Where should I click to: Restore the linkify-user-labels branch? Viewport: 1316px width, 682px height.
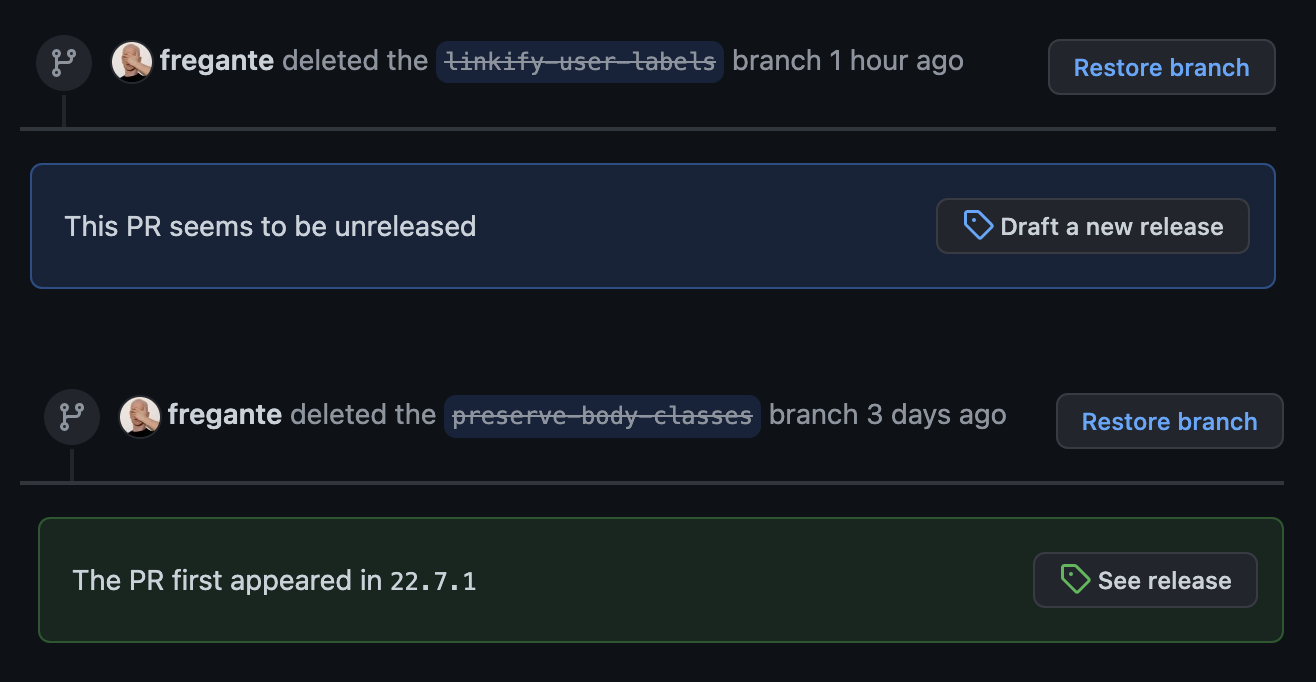1161,67
